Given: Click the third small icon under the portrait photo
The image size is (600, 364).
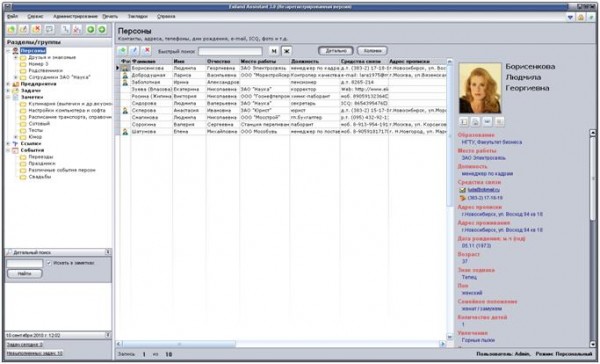Looking at the screenshot, I should point(487,122).
